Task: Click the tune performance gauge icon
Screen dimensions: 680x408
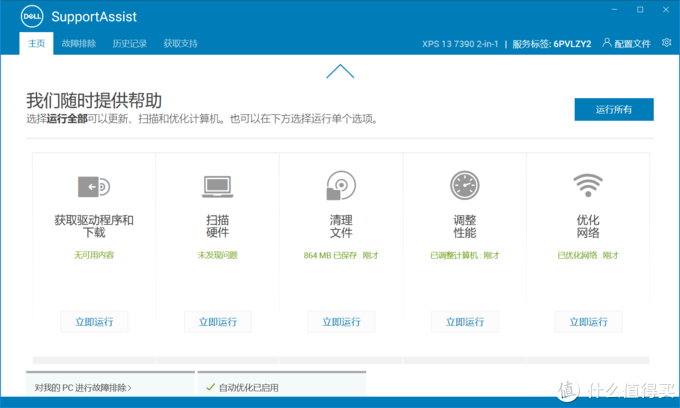Action: [x=464, y=186]
